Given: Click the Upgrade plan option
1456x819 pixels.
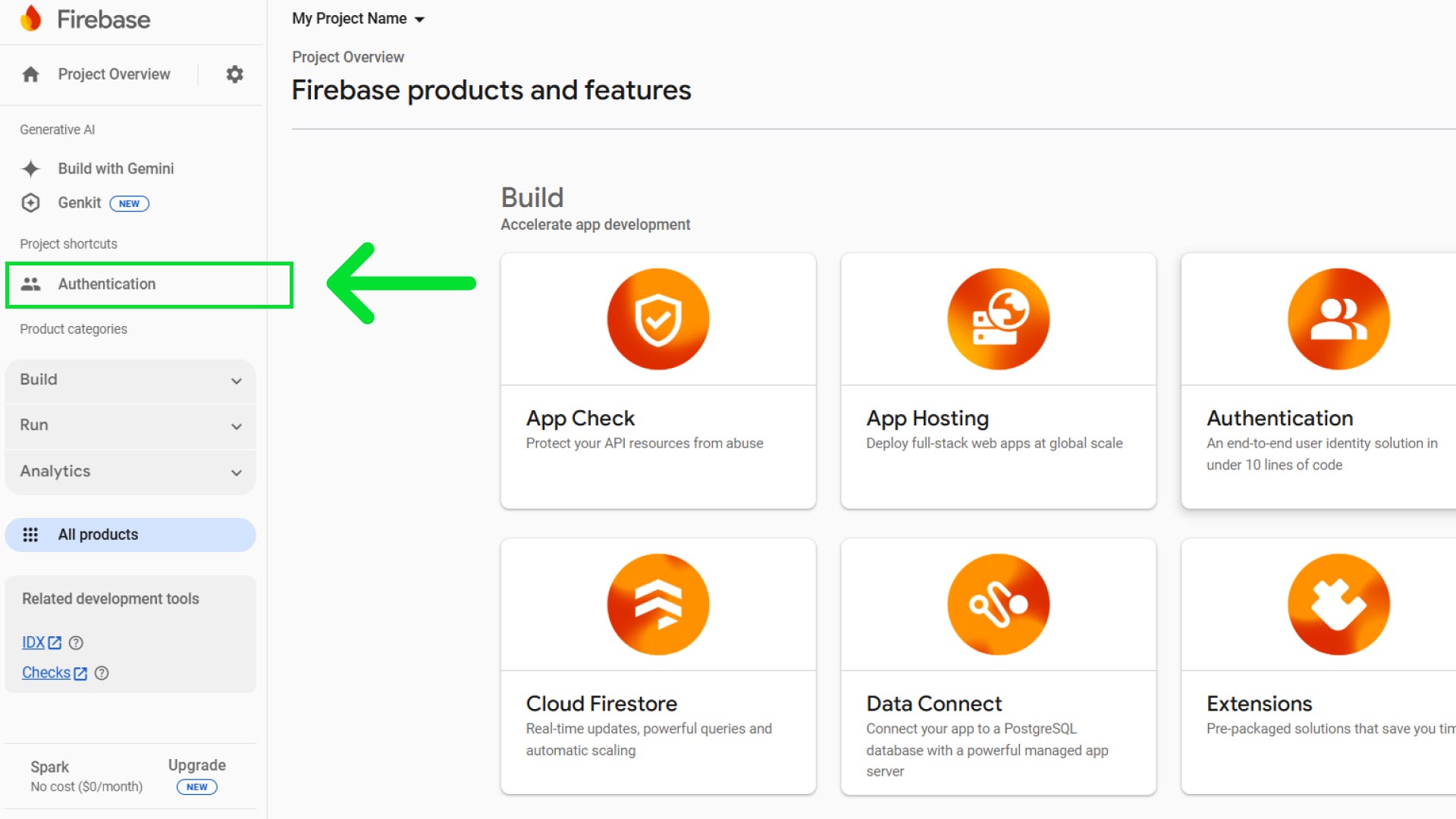Looking at the screenshot, I should pos(196,765).
